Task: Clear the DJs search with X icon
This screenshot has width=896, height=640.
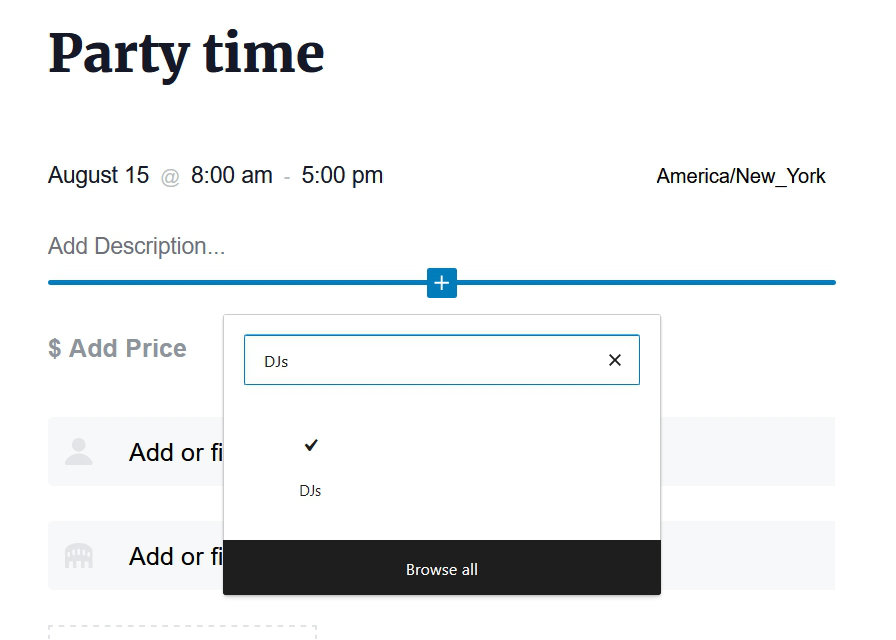Action: 615,360
